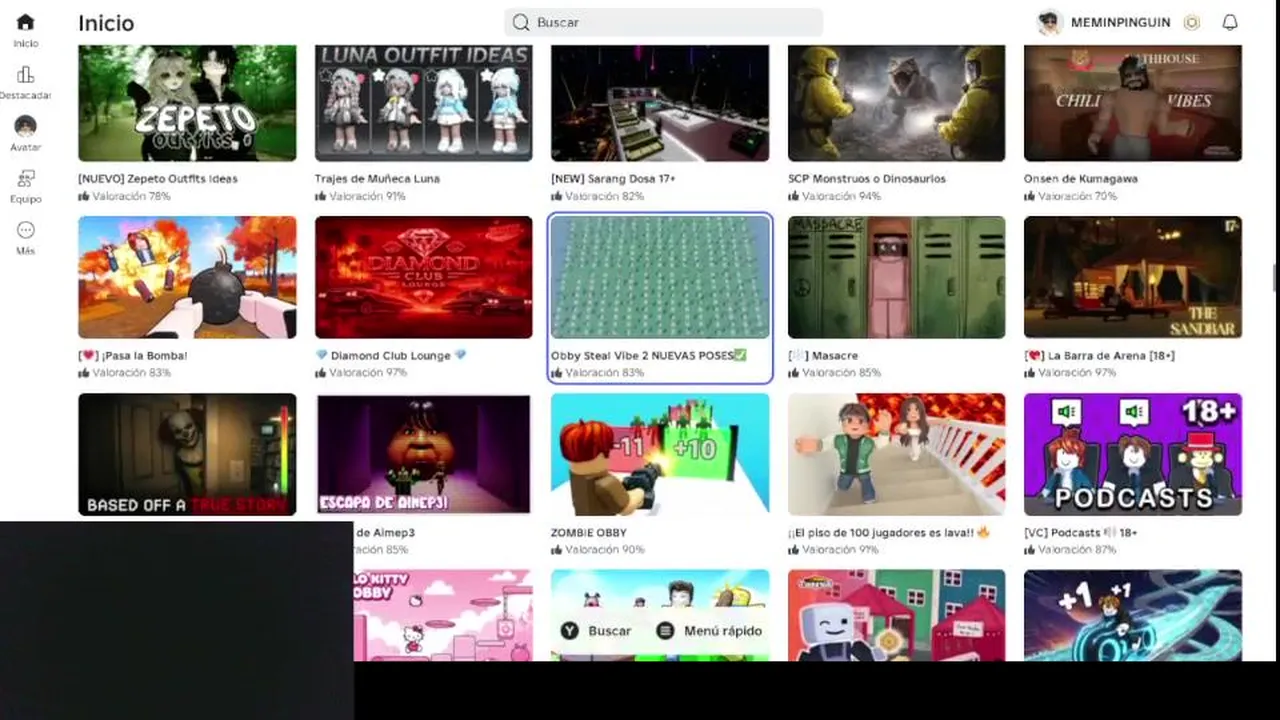Open Trajes de Muñeca Luna thumbnail
1280x720 pixels.
coord(424,103)
